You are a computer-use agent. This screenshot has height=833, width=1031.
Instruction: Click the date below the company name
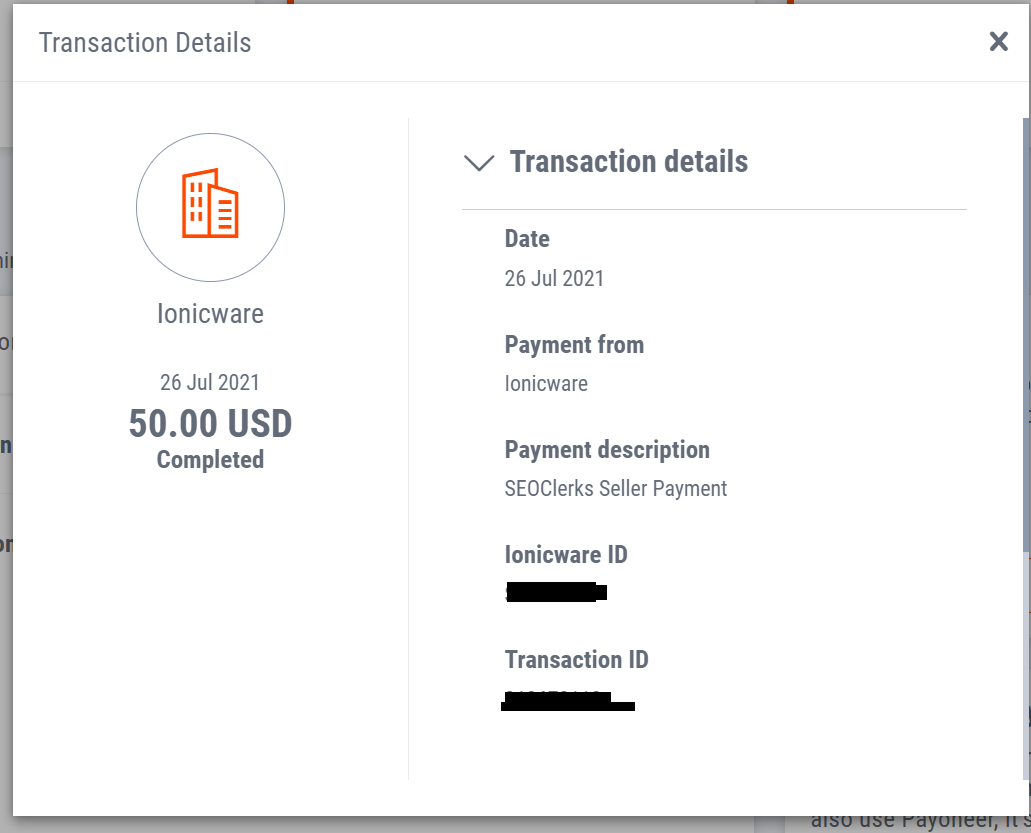pyautogui.click(x=210, y=382)
